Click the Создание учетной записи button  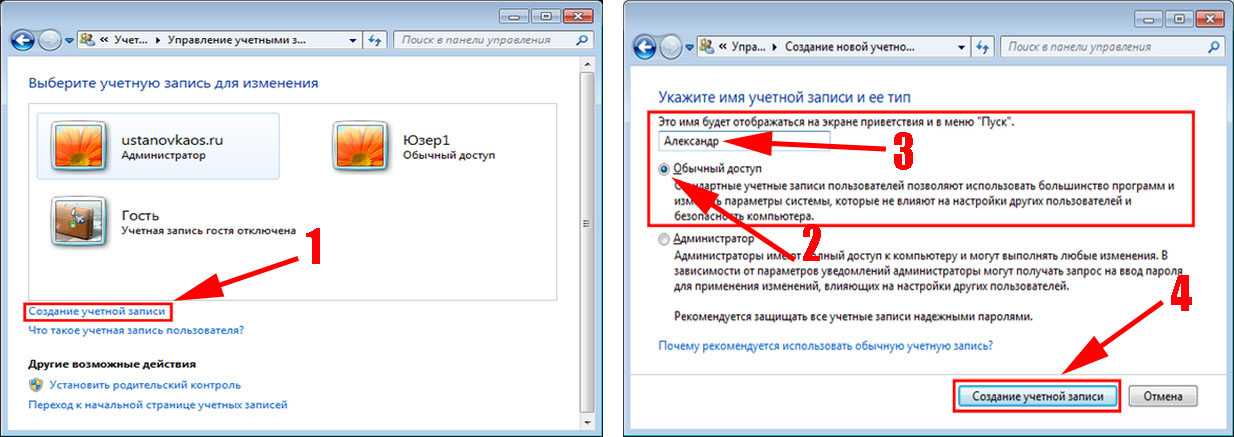point(1038,396)
